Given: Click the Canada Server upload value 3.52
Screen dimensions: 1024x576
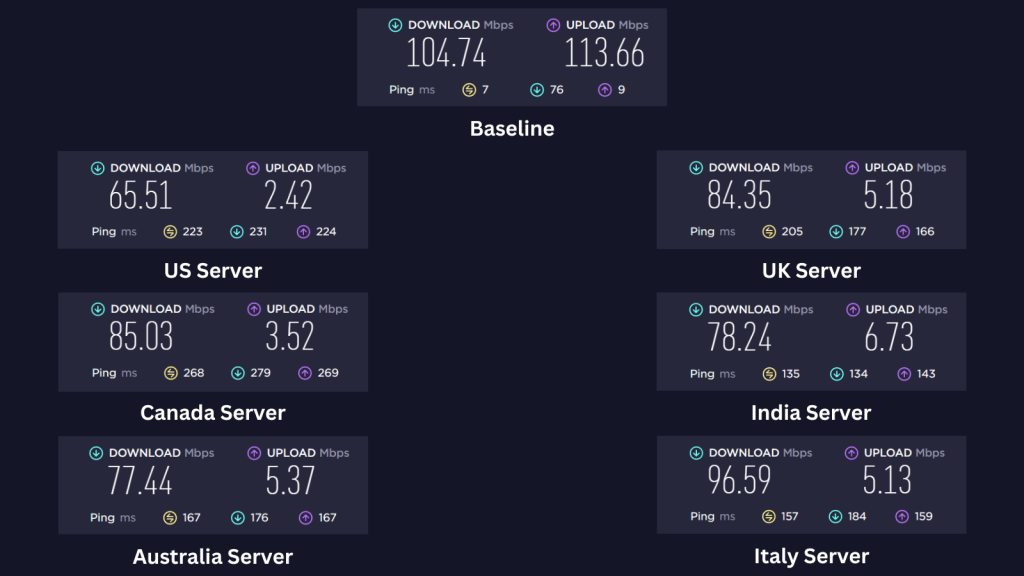Looking at the screenshot, I should [289, 337].
